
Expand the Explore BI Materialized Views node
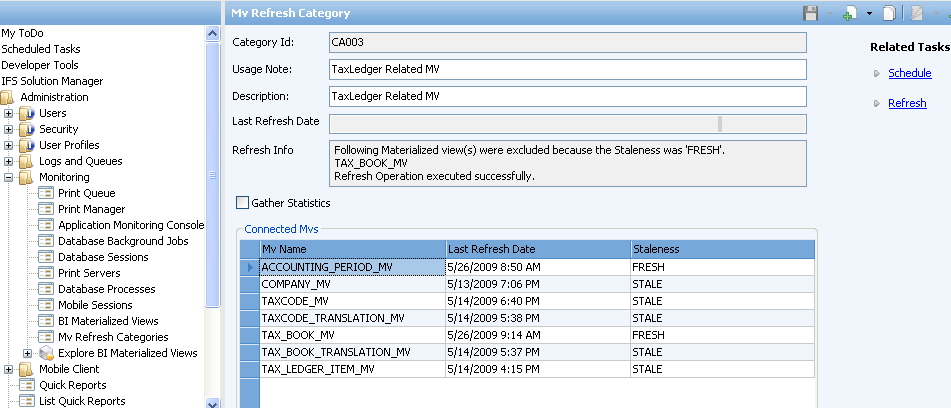(x=27, y=353)
